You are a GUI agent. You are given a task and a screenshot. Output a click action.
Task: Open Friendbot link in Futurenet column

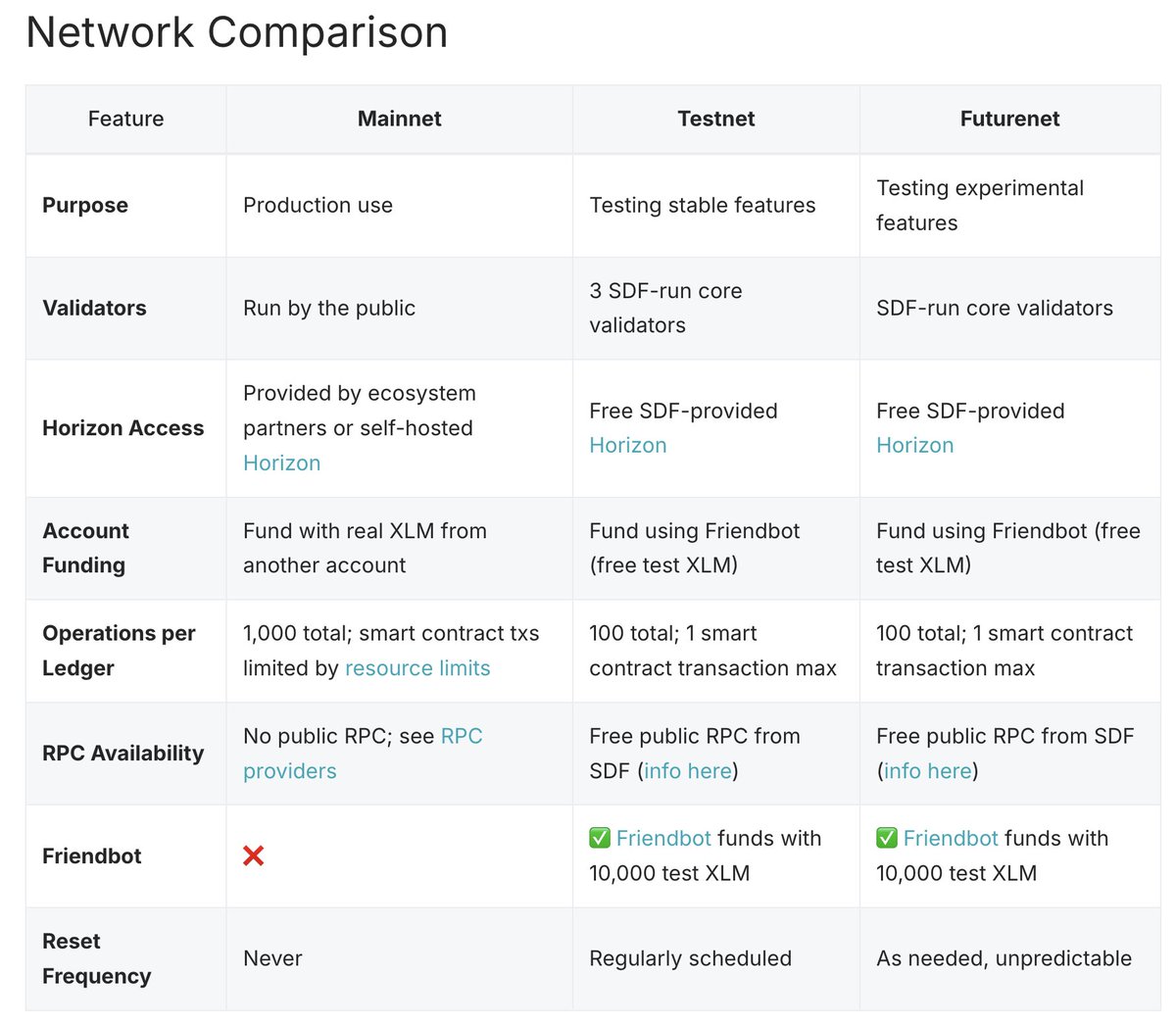[x=951, y=838]
